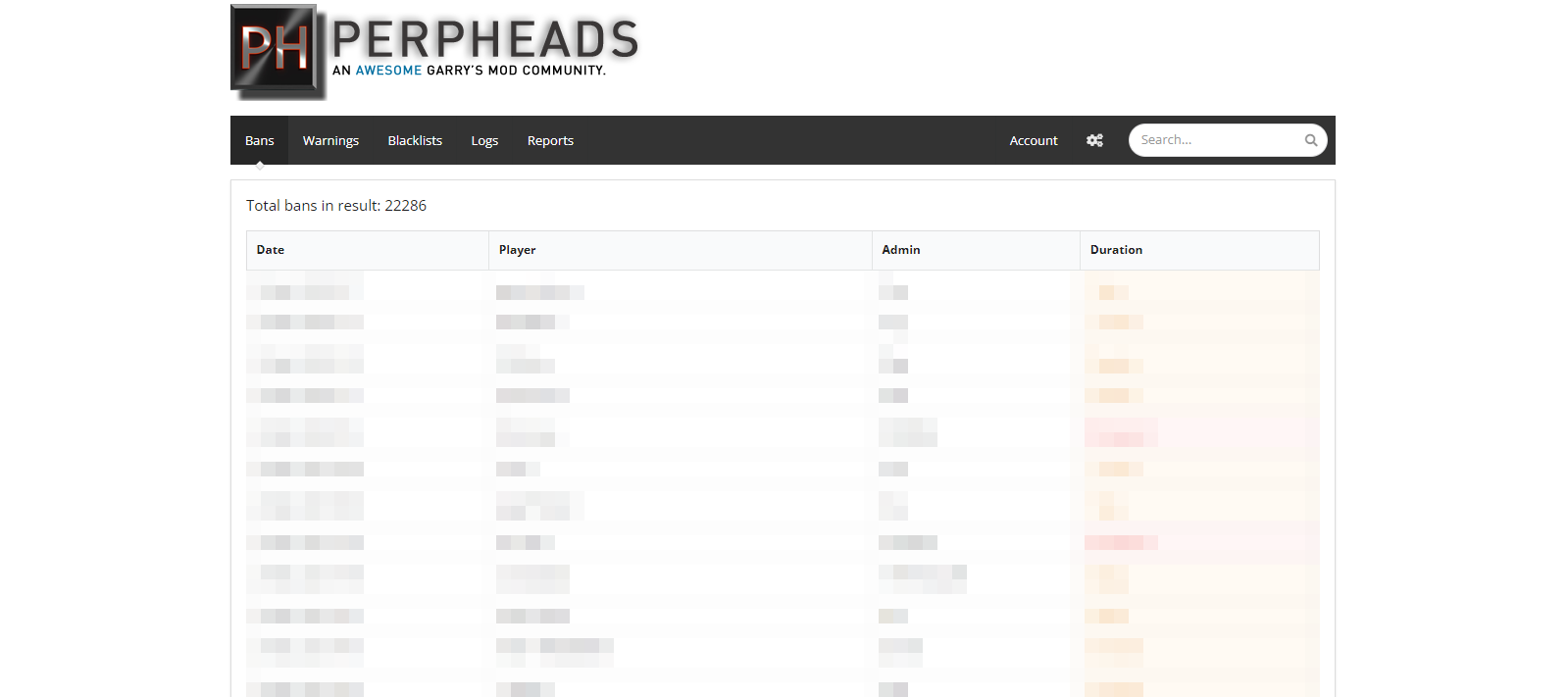Select the first player entry in the table
Screen dimensions: 1568x697
539,292
